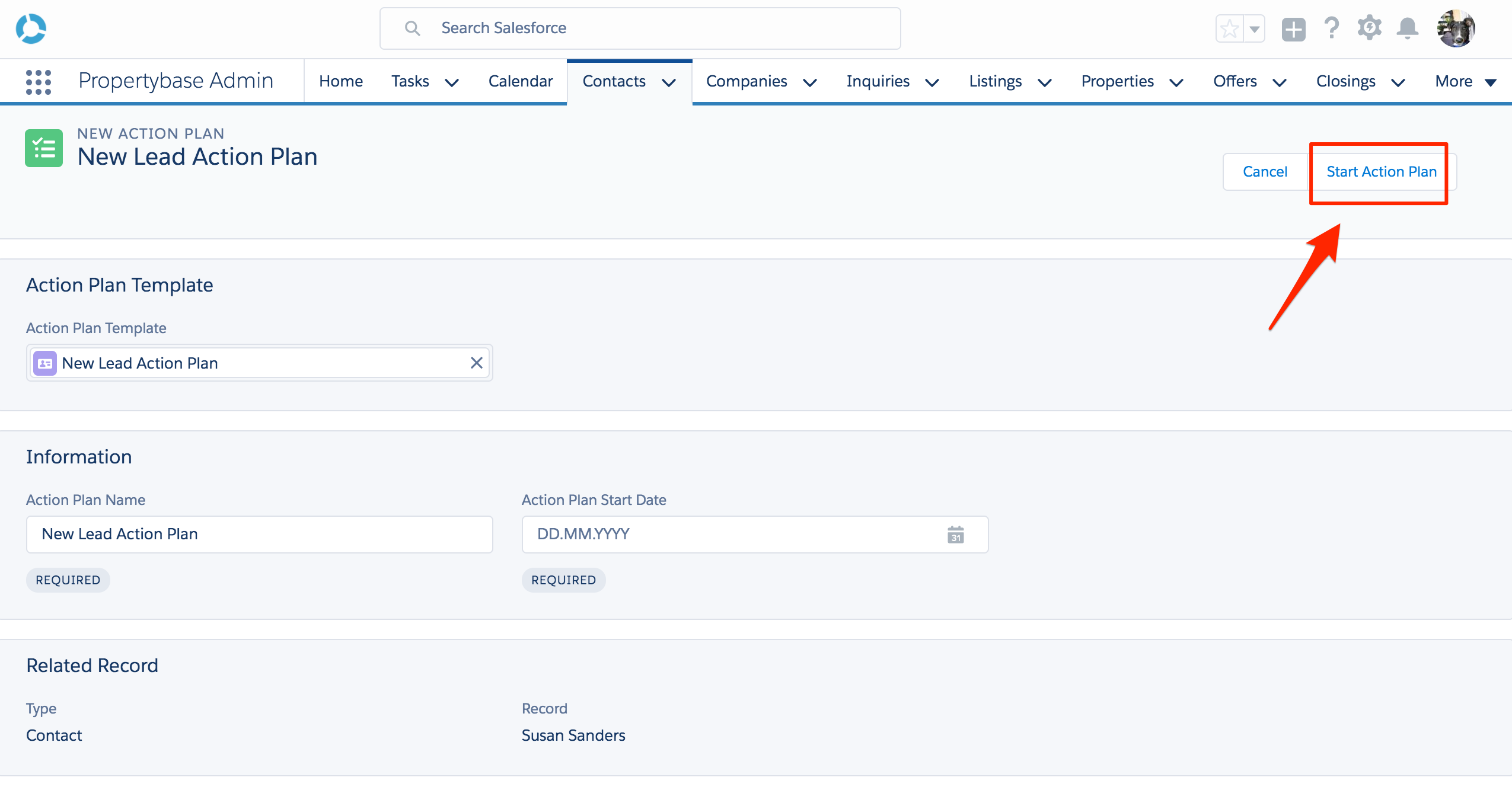The width and height of the screenshot is (1512, 787).
Task: Click the Action Plan Template lookup field
Action: pos(260,363)
